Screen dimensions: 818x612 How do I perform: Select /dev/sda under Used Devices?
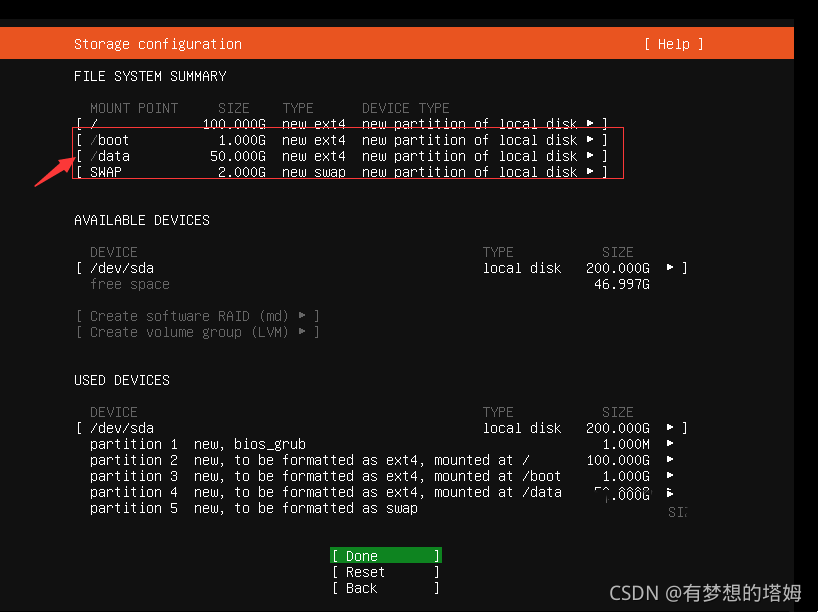click(382, 428)
